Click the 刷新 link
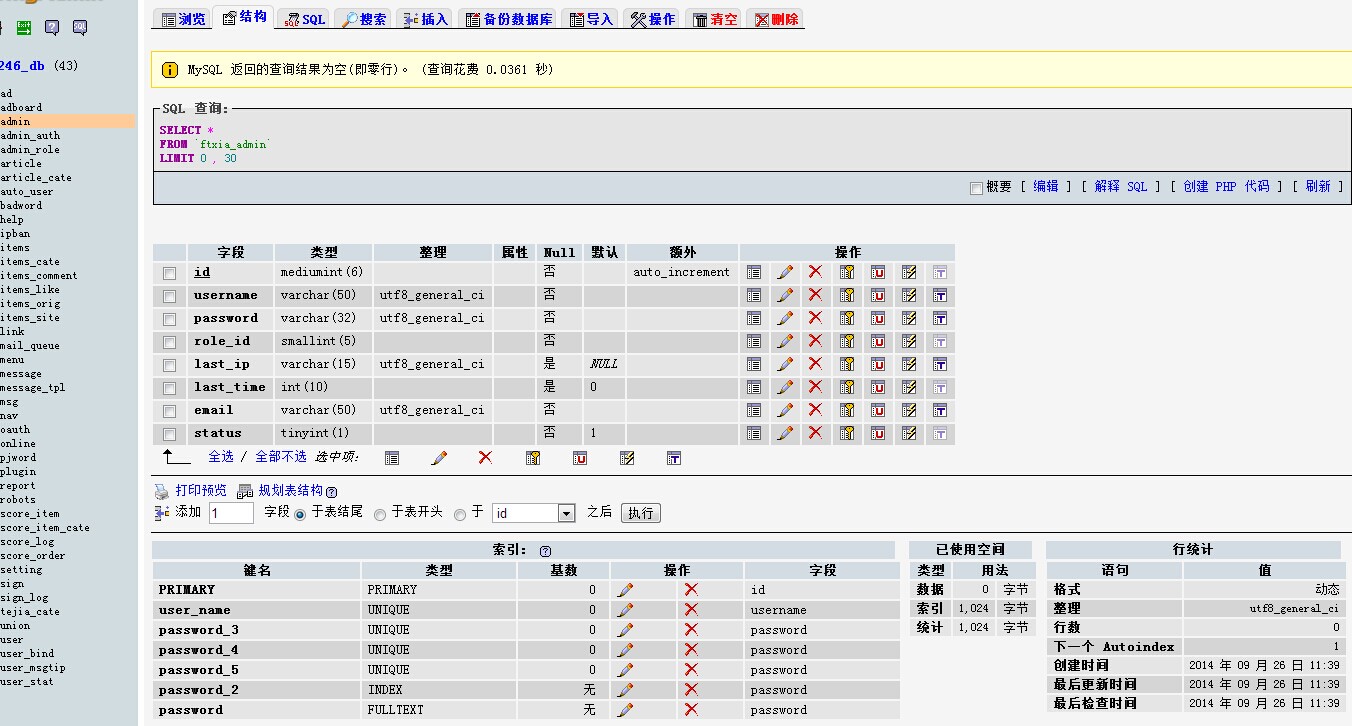Image resolution: width=1352 pixels, height=726 pixels. click(x=1318, y=187)
